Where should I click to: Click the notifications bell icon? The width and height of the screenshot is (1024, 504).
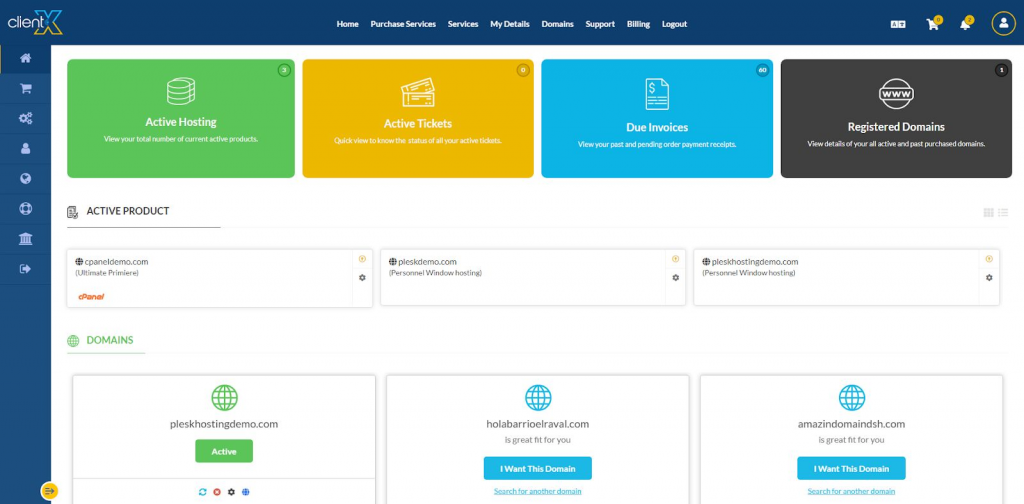tap(965, 24)
